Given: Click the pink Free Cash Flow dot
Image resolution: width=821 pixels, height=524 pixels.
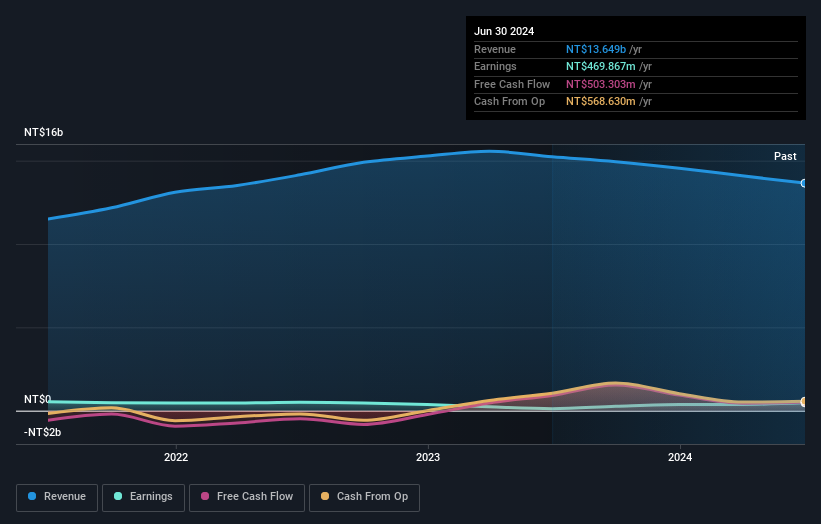Looking at the screenshot, I should coord(205,496).
